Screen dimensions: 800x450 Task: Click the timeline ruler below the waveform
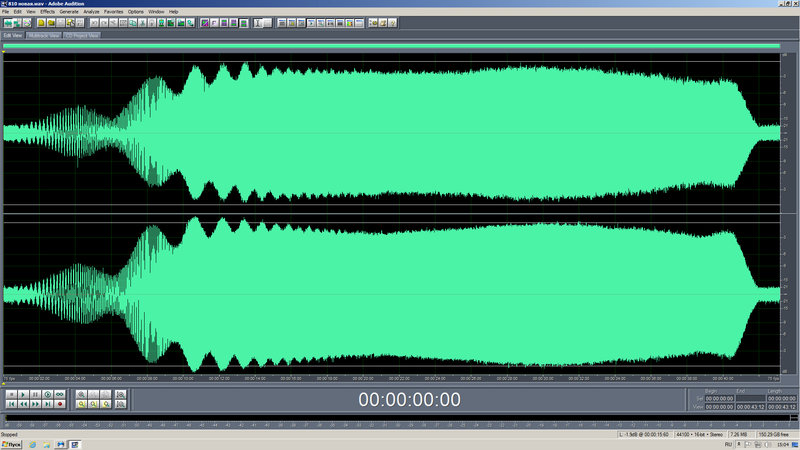point(391,379)
